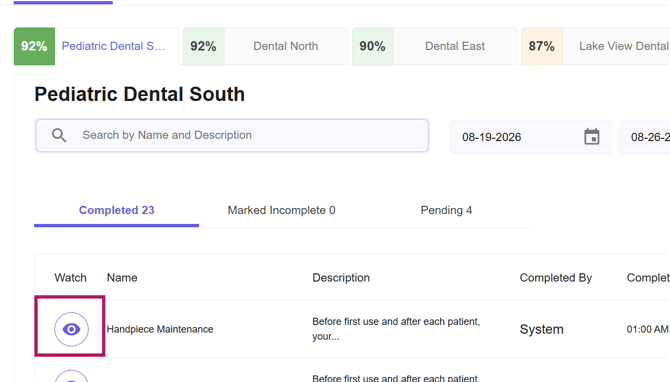Click the search magnifier icon
670x382 pixels.
59,135
